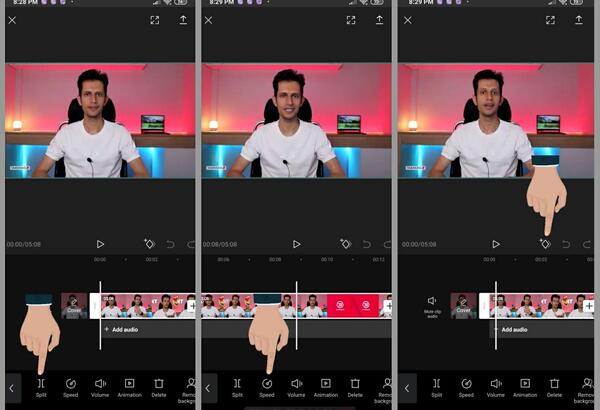Tap the keyframe diamond icon in the right screen
This screenshot has width=600, height=410.
click(545, 244)
